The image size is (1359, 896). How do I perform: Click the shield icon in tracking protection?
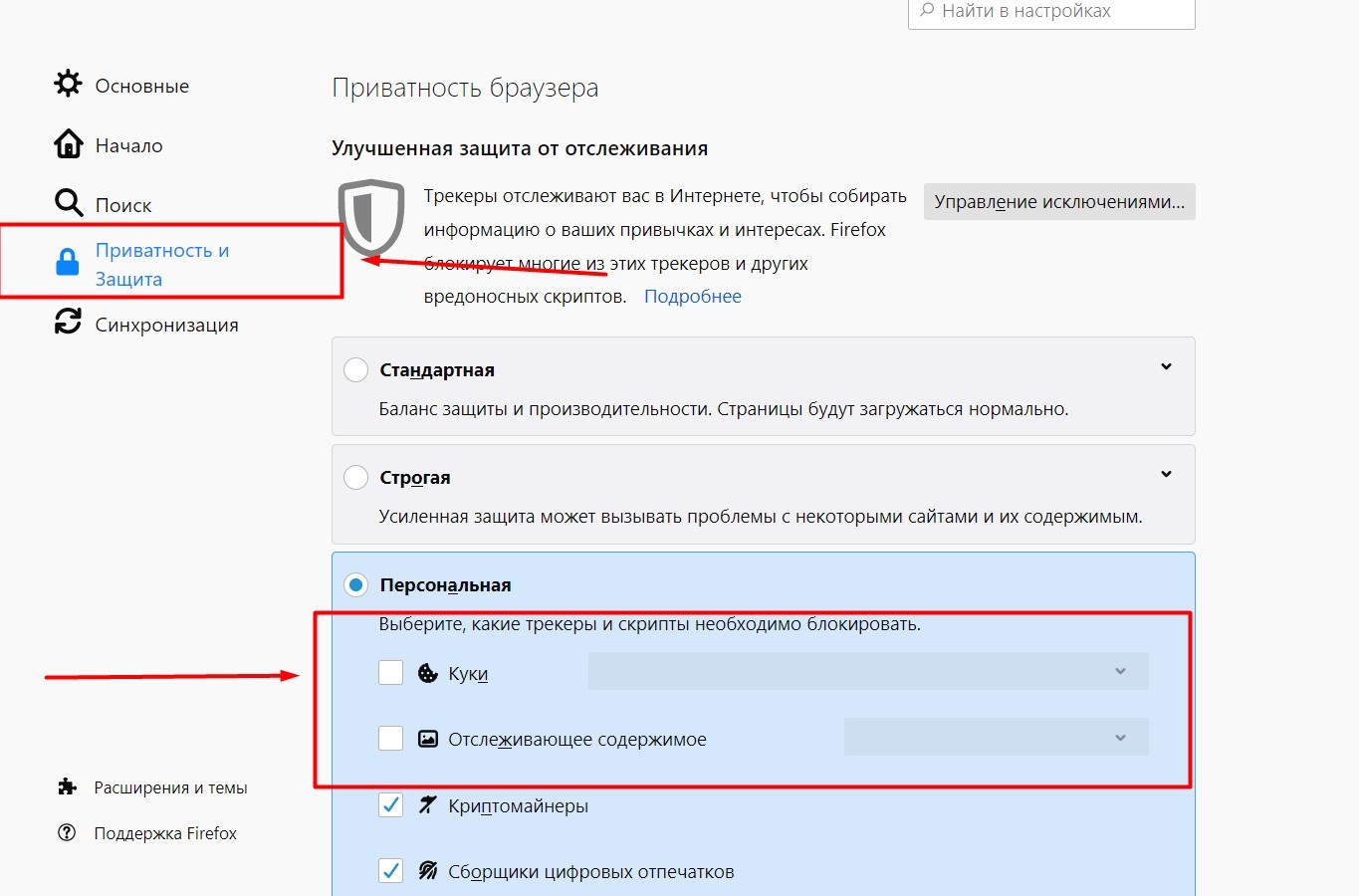[x=370, y=217]
